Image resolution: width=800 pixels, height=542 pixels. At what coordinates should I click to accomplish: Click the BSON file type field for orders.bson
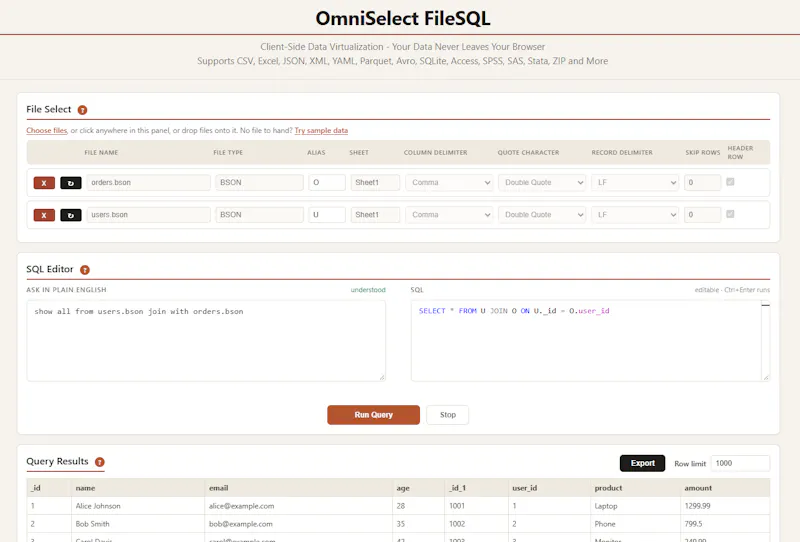click(259, 183)
